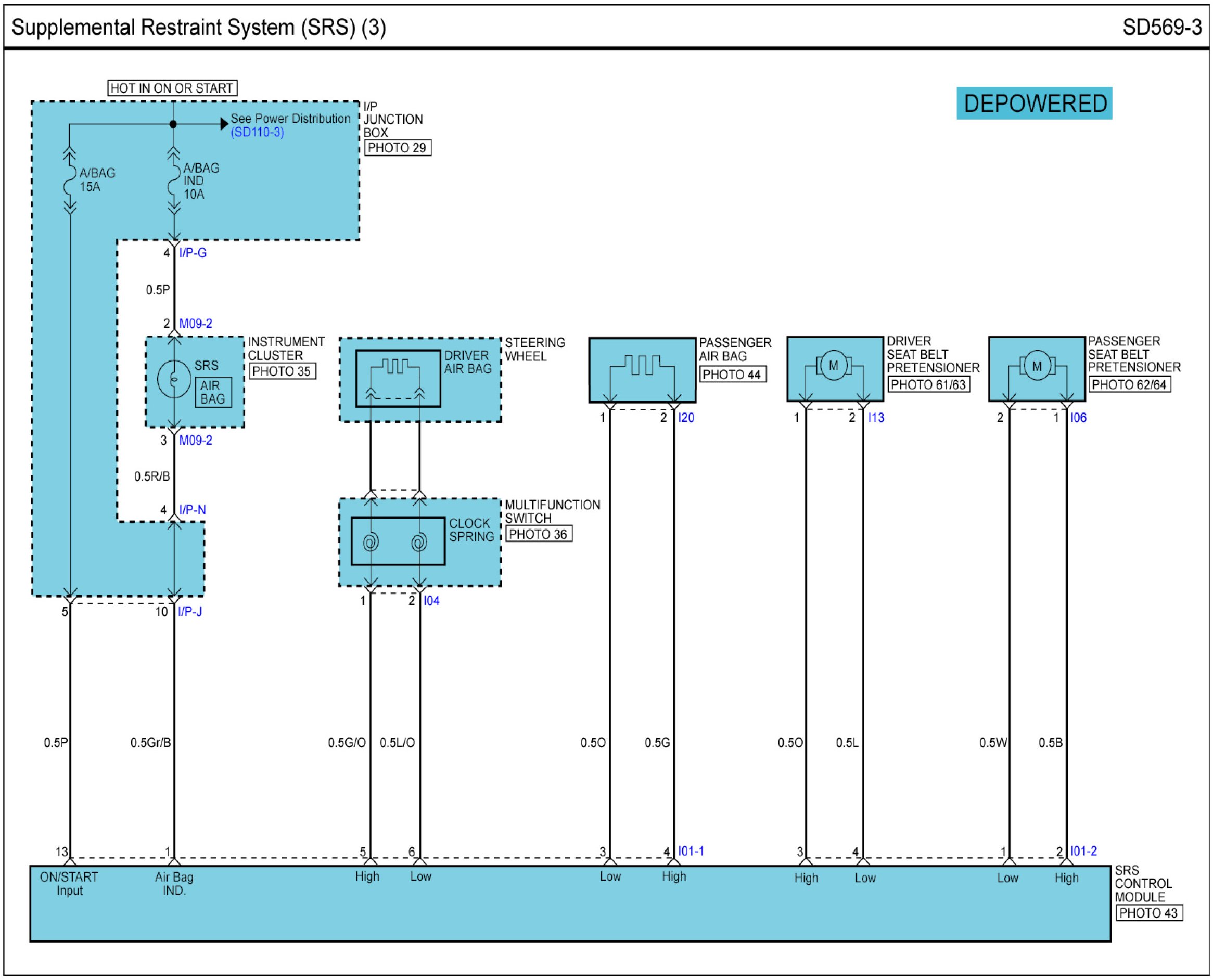Open PHOTO 44 passenger air bag reference
1213x980 pixels.
coord(731,375)
